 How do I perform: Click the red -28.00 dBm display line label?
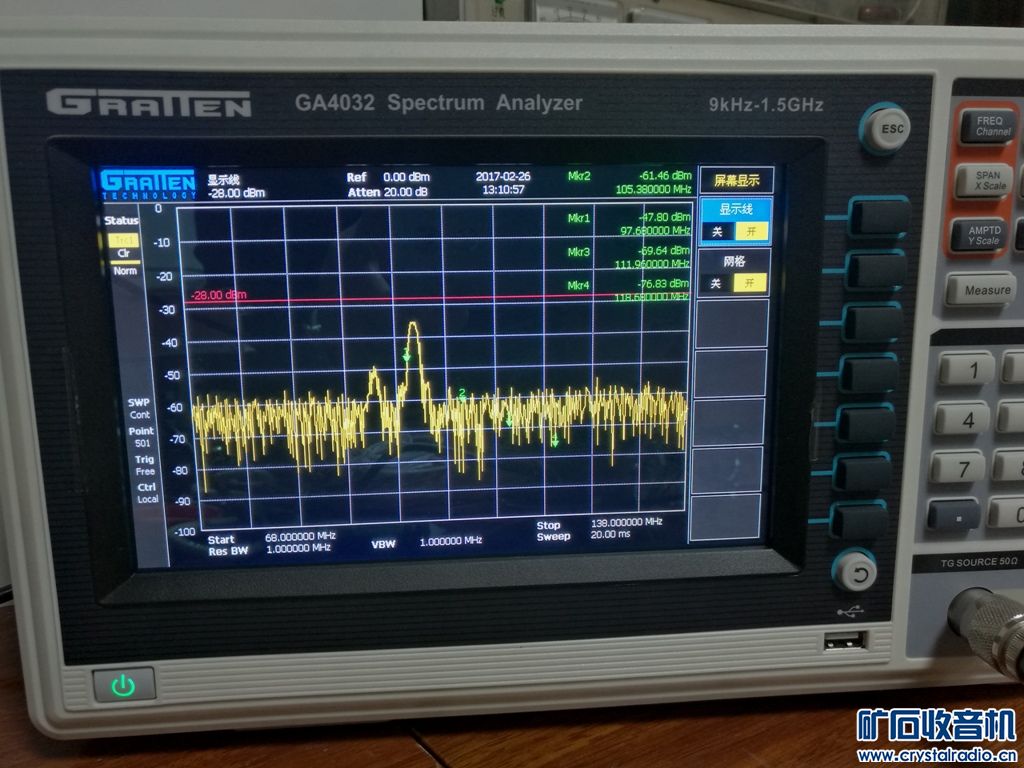click(x=218, y=295)
